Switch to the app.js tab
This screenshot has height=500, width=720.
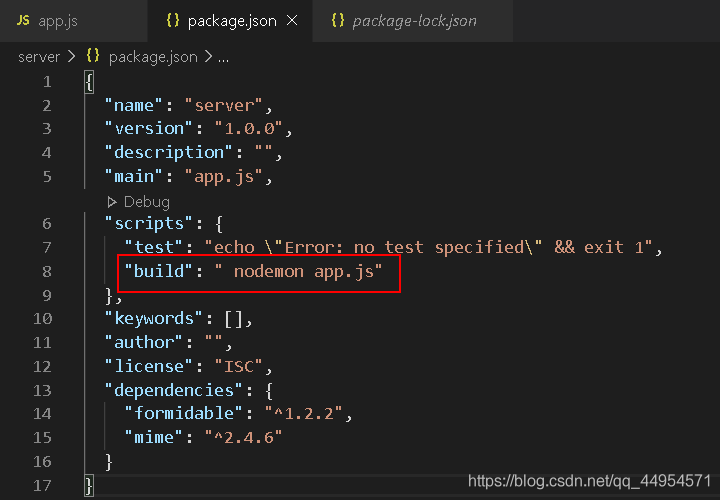point(73,21)
